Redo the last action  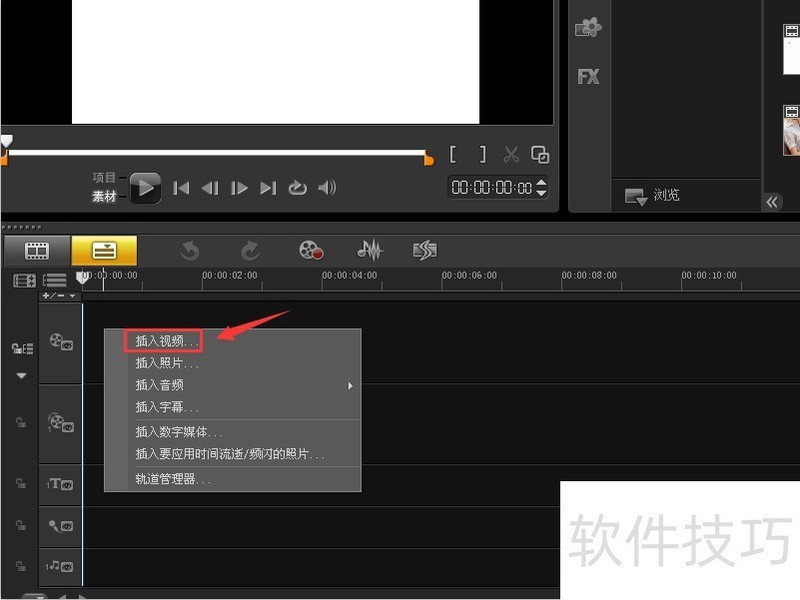click(x=250, y=251)
